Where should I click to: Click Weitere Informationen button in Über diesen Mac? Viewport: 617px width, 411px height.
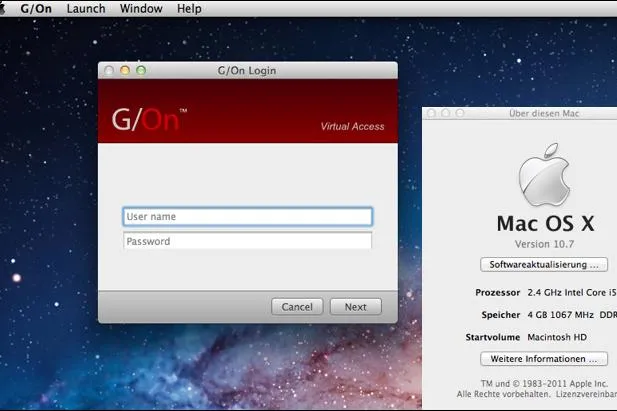544,359
